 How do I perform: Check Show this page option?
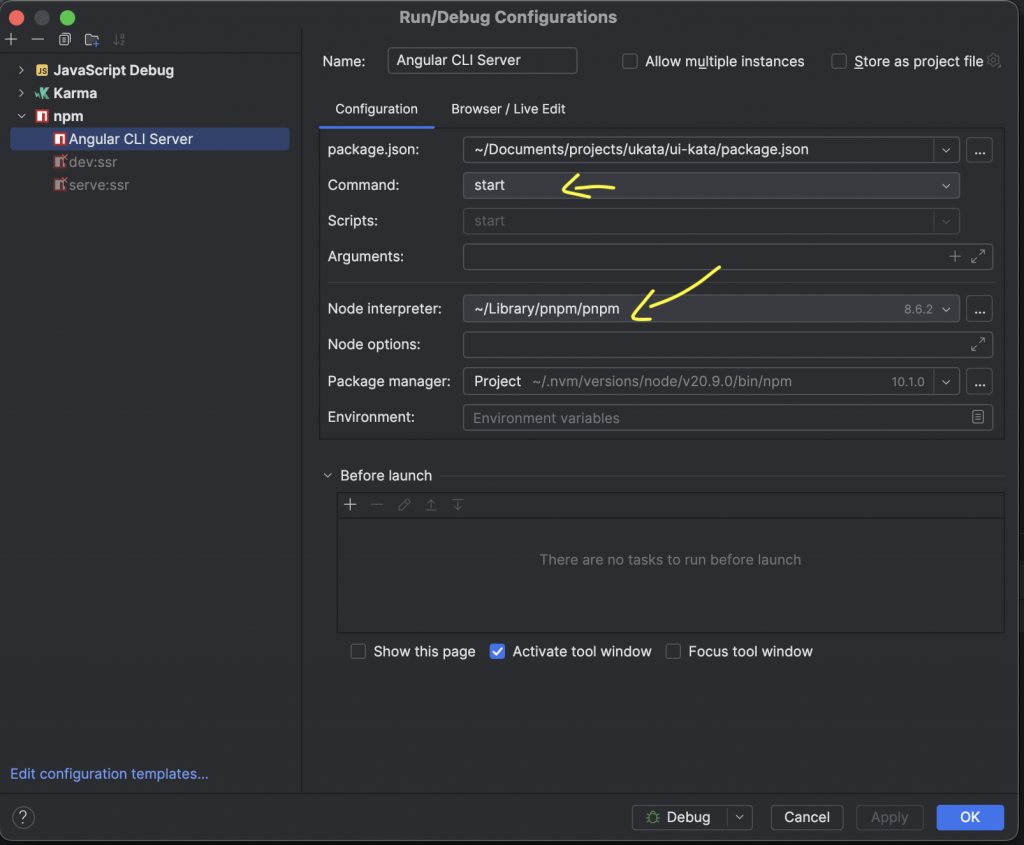358,652
